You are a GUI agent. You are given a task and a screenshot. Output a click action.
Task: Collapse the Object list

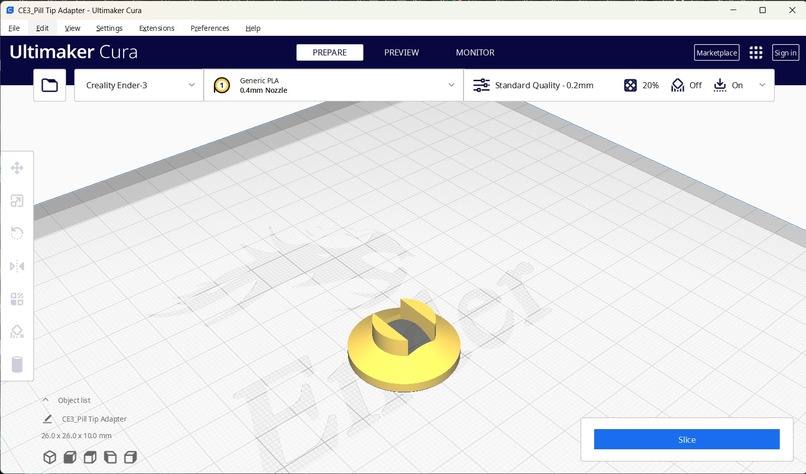pos(45,400)
